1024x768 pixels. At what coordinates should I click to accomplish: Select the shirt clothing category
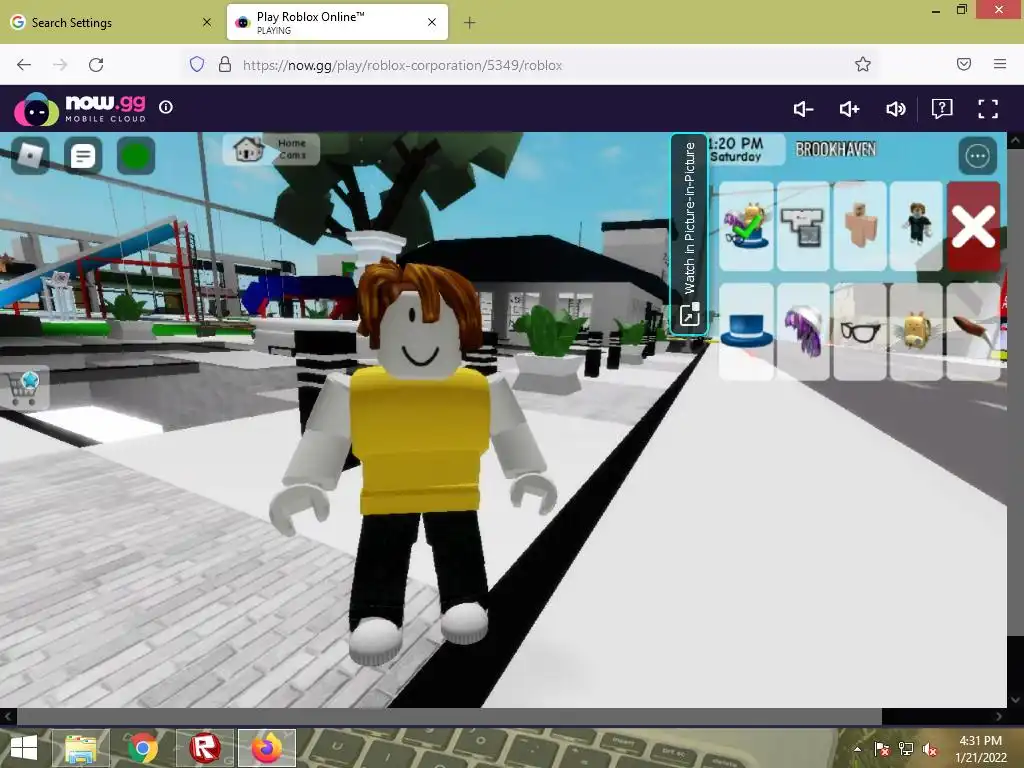tap(803, 226)
